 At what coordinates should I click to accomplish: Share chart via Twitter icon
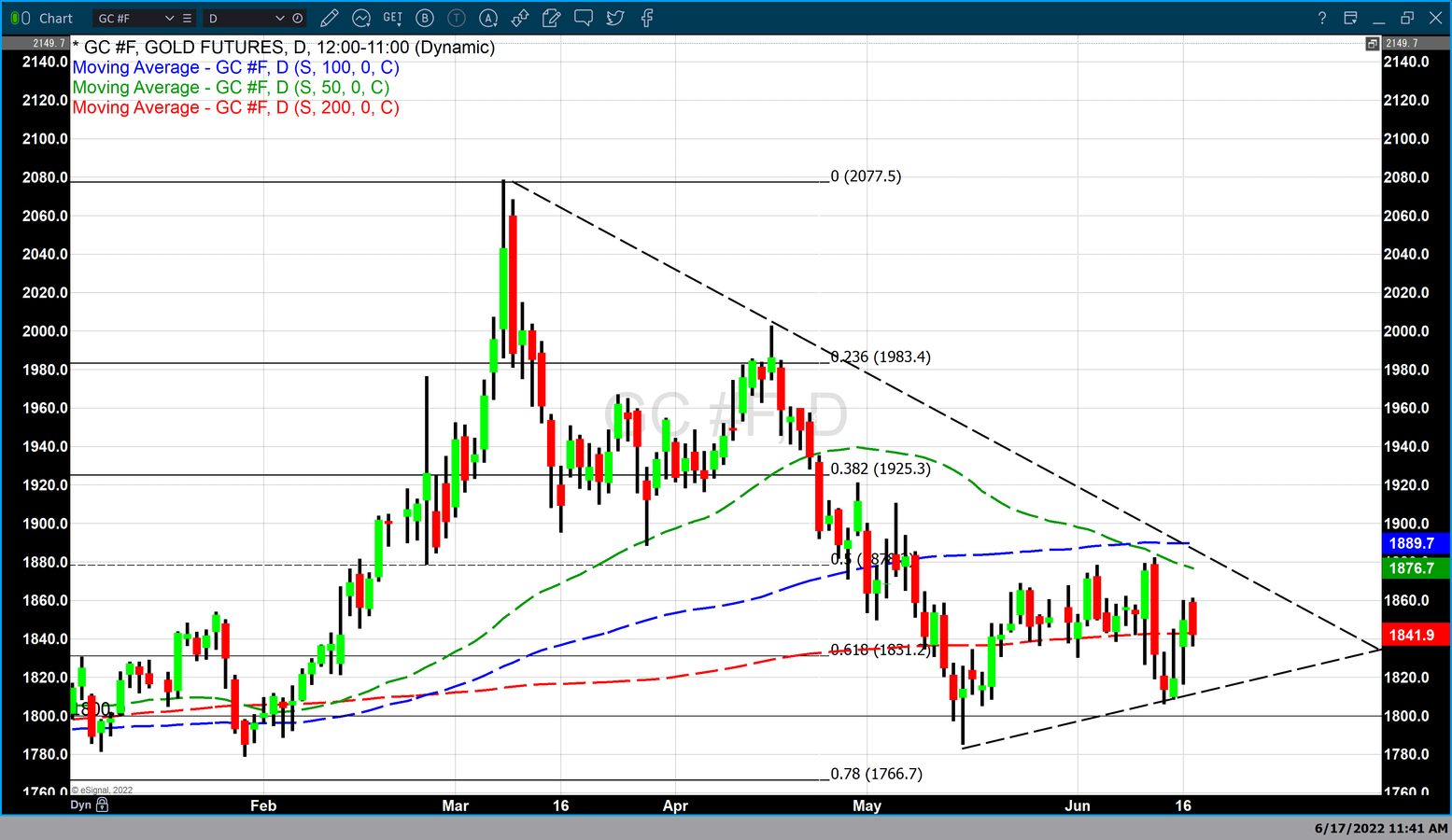(x=615, y=18)
